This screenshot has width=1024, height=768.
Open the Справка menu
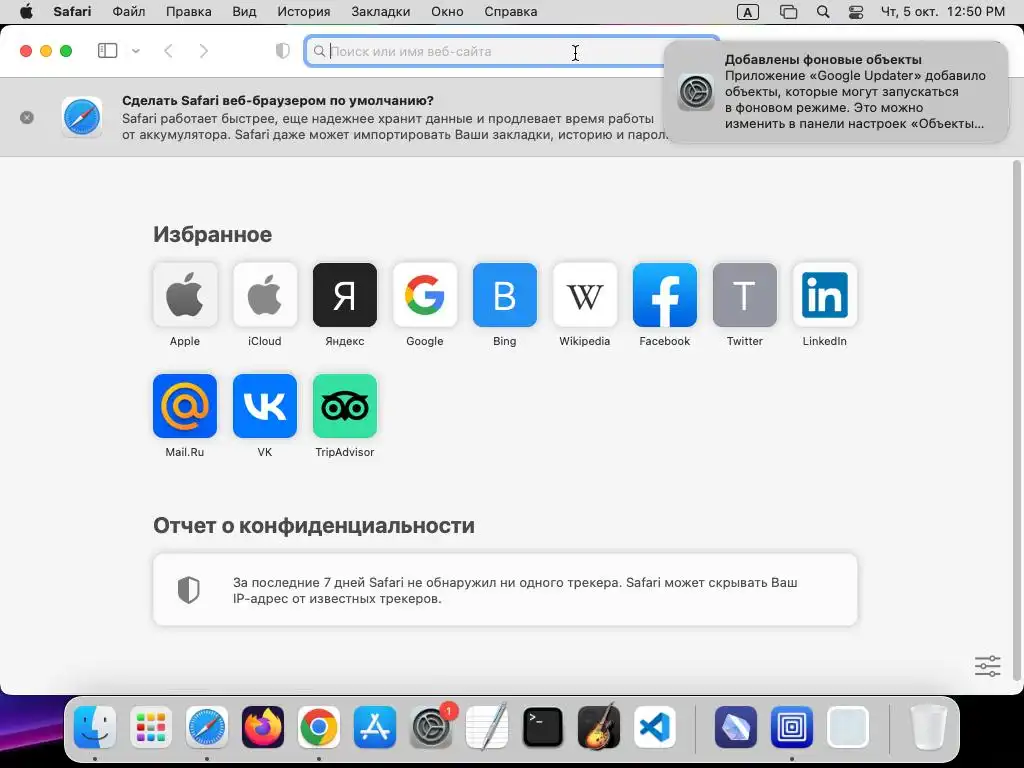pos(511,12)
